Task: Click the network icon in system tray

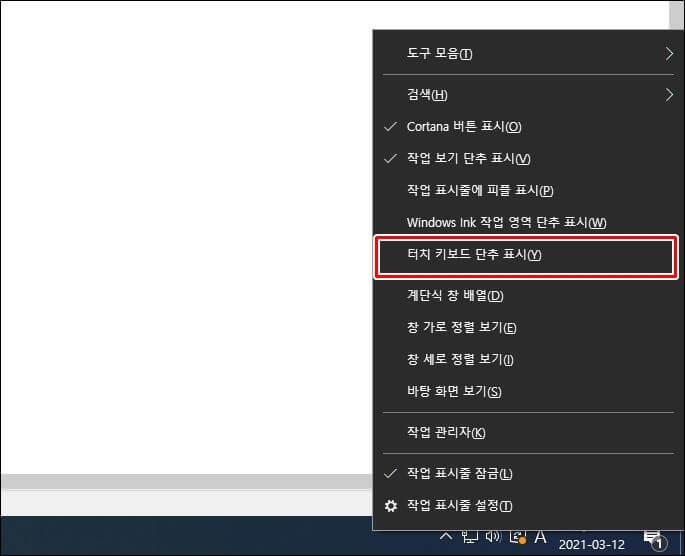Action: click(470, 537)
